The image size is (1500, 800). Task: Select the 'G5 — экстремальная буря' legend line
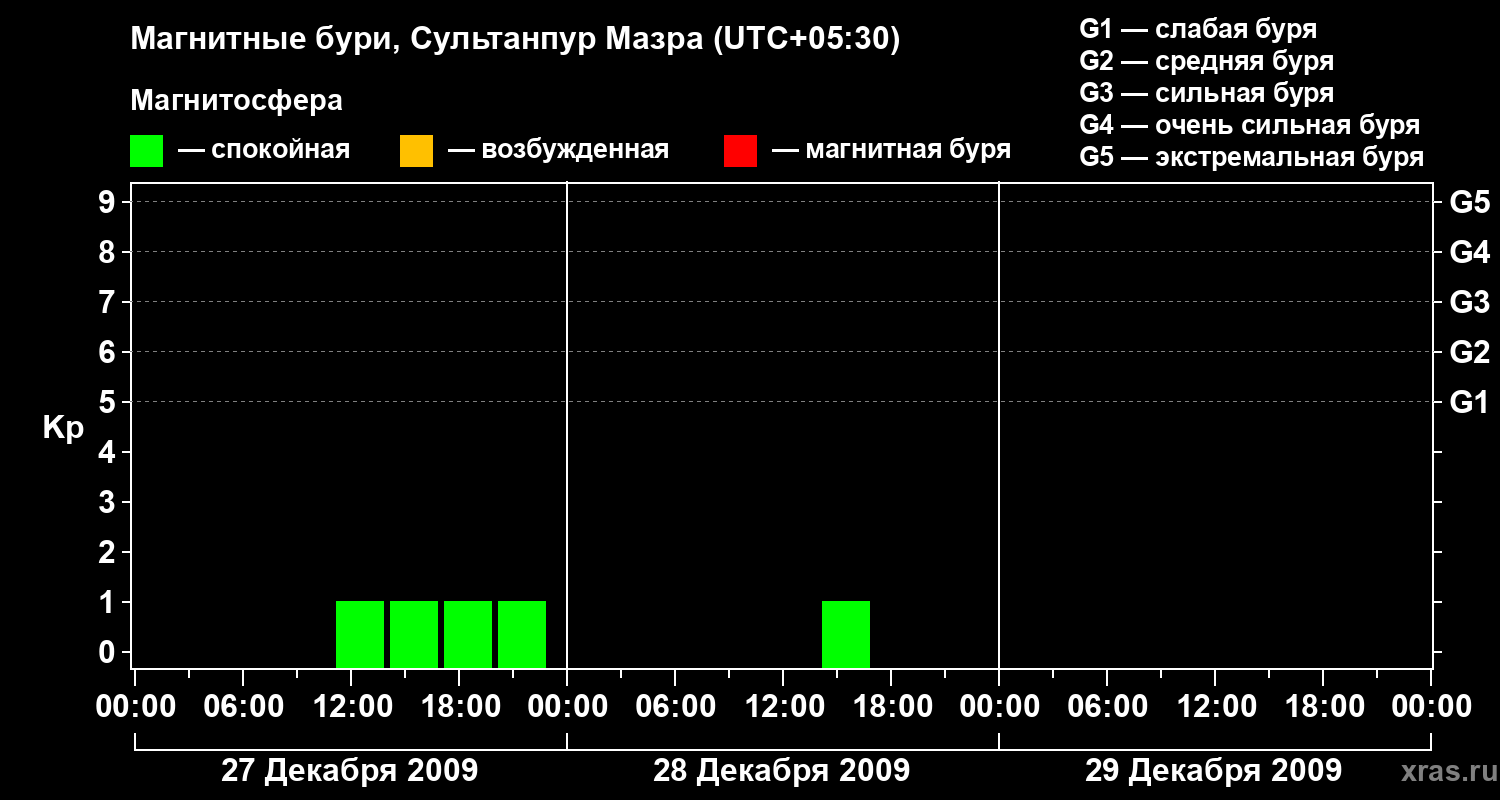click(x=1252, y=157)
